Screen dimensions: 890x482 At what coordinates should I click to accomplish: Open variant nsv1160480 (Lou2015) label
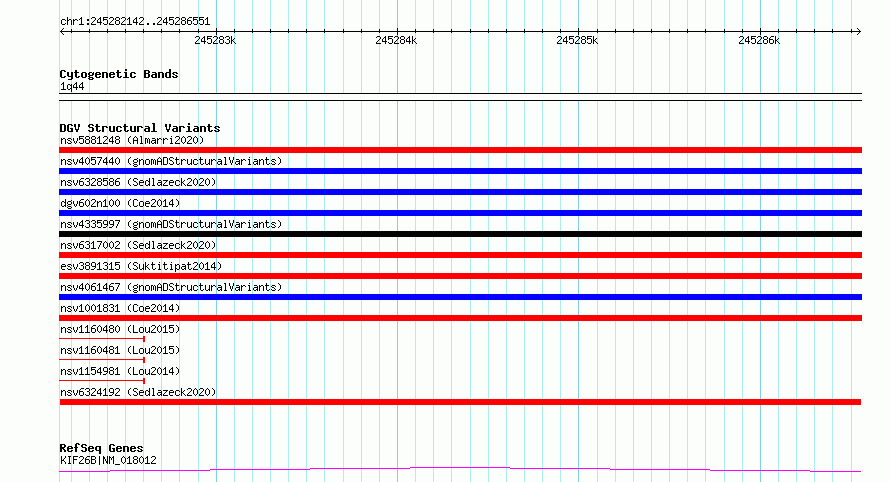[x=120, y=329]
